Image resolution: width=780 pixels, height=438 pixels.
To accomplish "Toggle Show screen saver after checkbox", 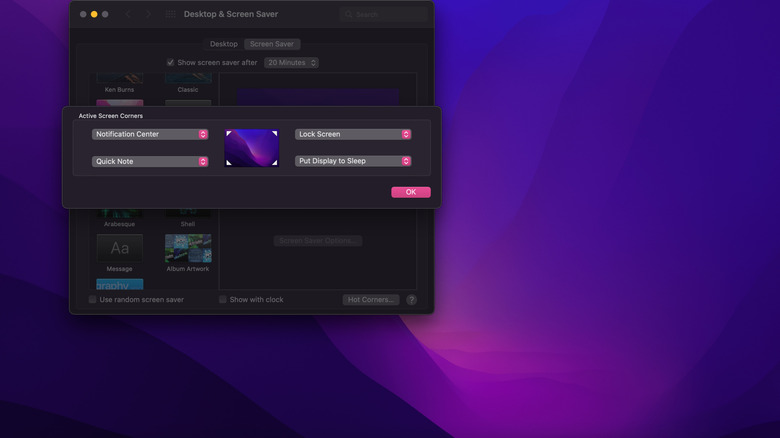I will pyautogui.click(x=171, y=63).
